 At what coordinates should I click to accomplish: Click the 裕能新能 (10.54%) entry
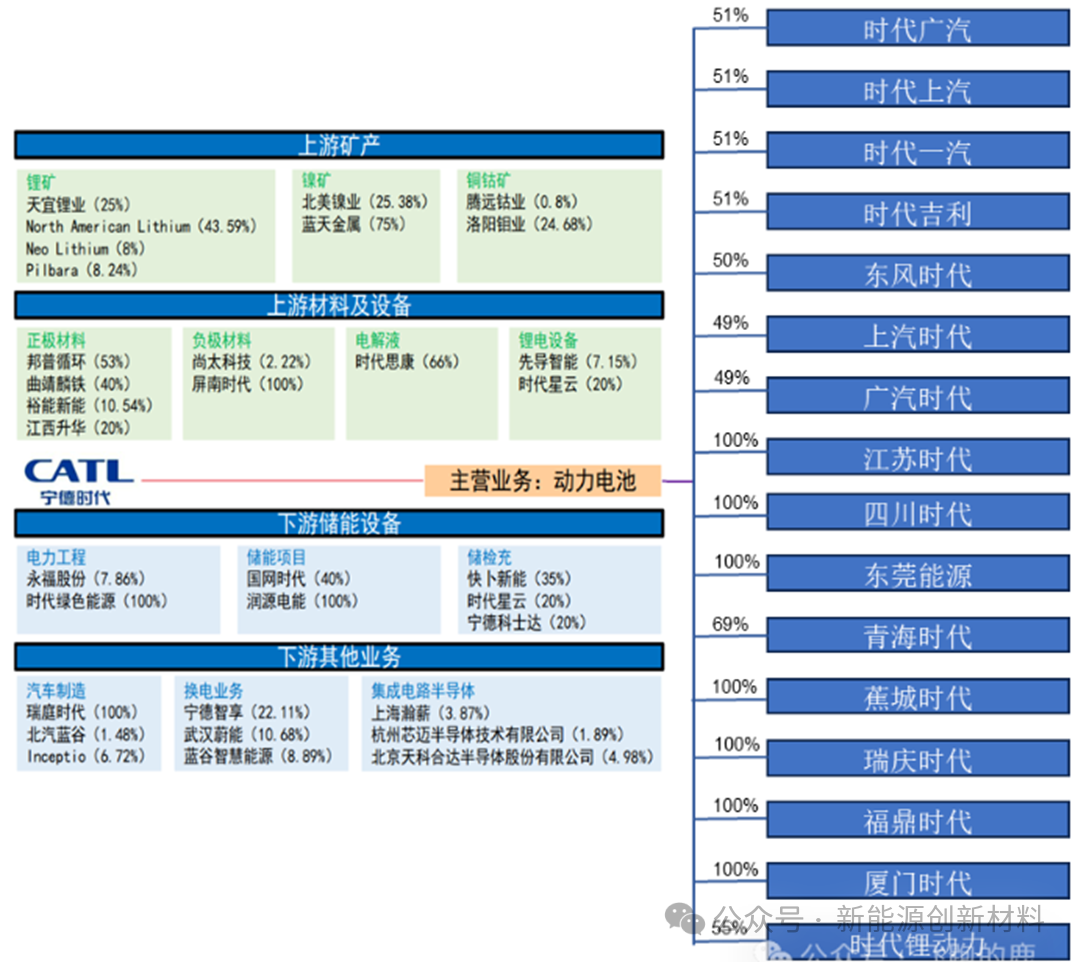89,406
